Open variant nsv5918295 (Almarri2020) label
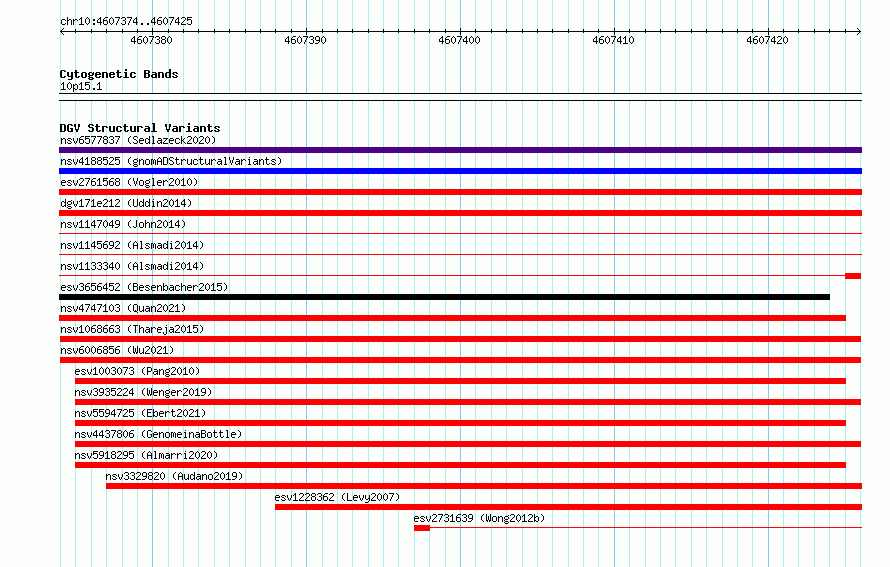The height and width of the screenshot is (567, 890). point(146,455)
